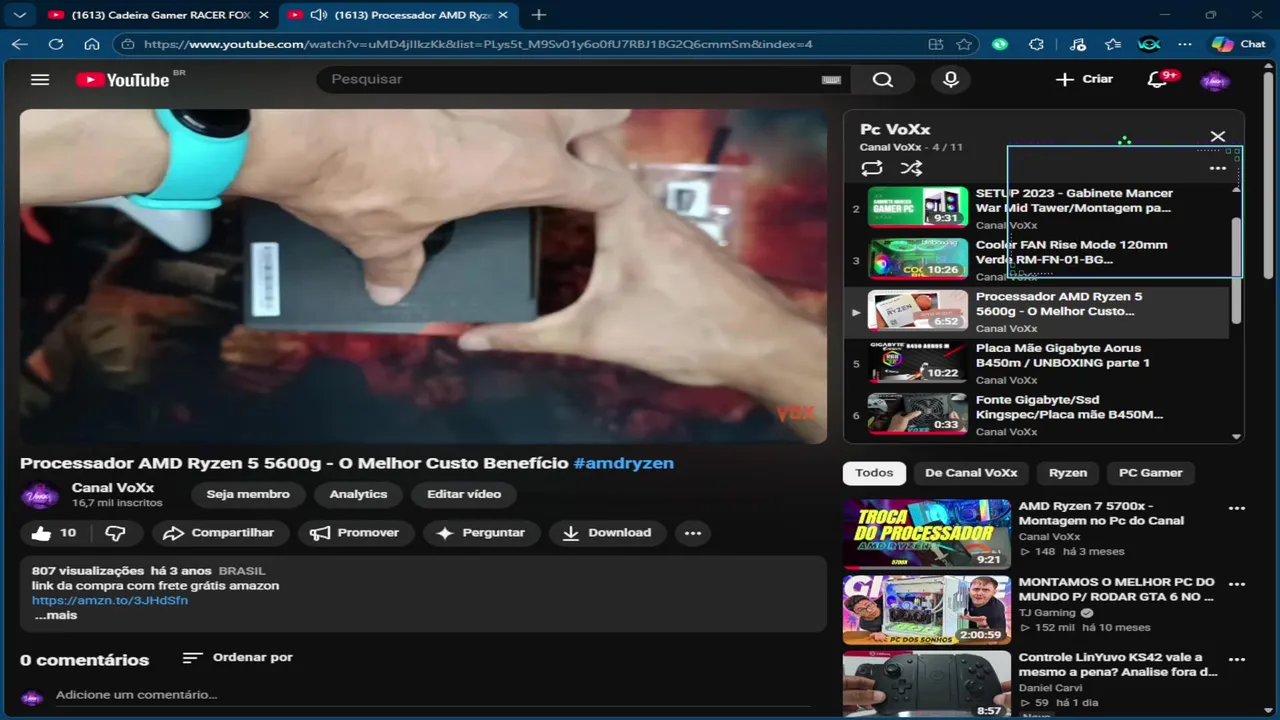Click the #amdryzen hashtag link
1280x720 pixels.
tap(623, 463)
